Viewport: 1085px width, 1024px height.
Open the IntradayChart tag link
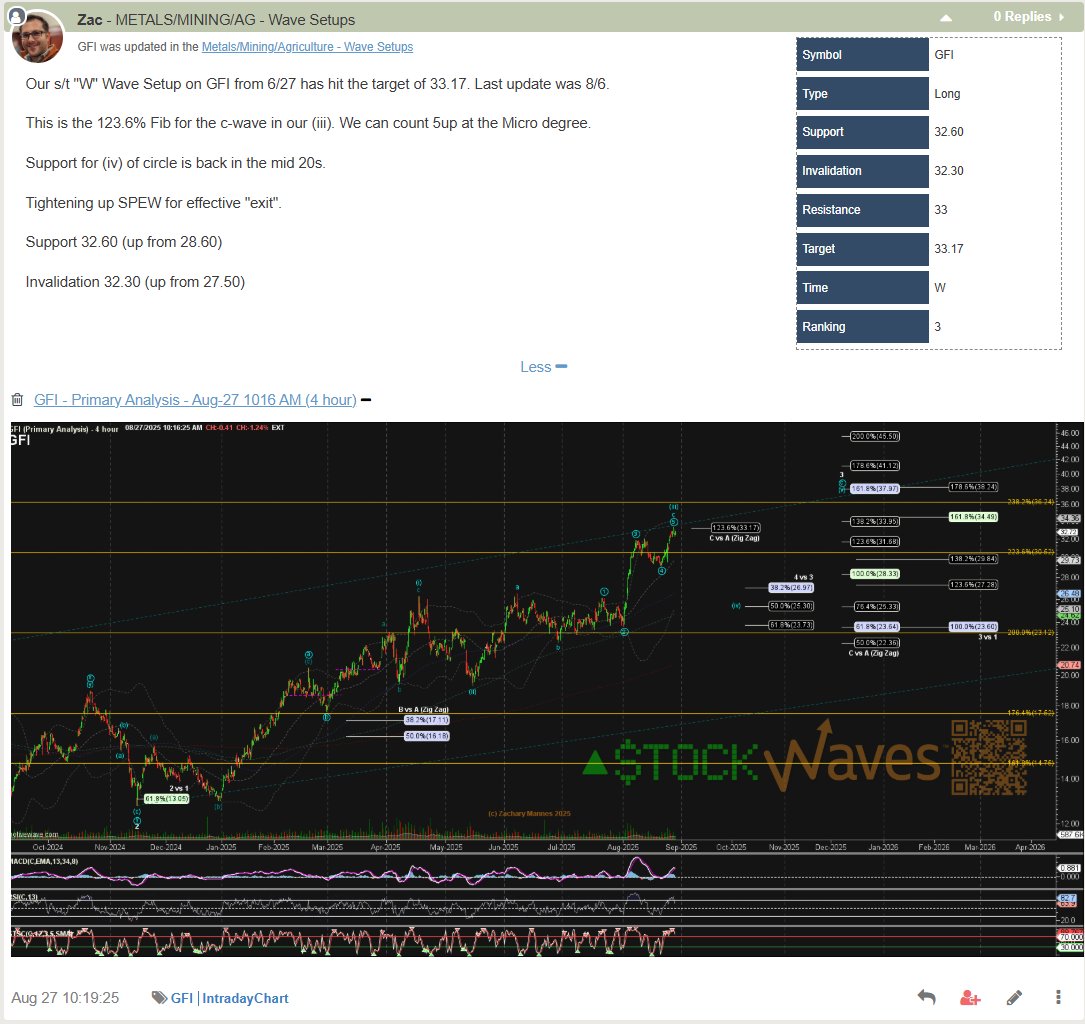click(245, 998)
